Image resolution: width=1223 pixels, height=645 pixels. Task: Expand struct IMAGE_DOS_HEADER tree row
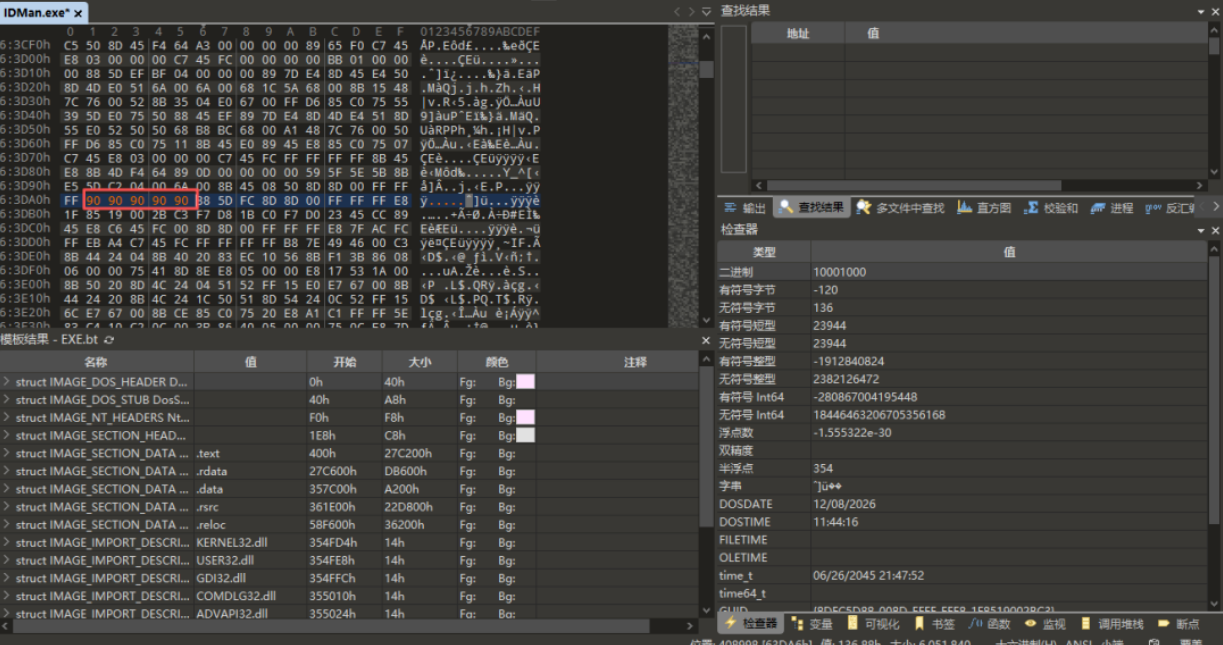point(6,381)
